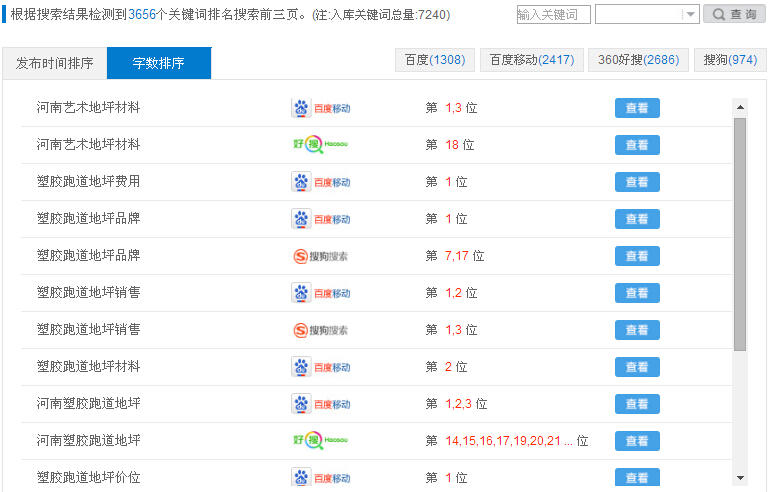Click 查看 for 河南艺术地坪材料 ranked 18
This screenshot has height=492, width=771.
click(637, 145)
